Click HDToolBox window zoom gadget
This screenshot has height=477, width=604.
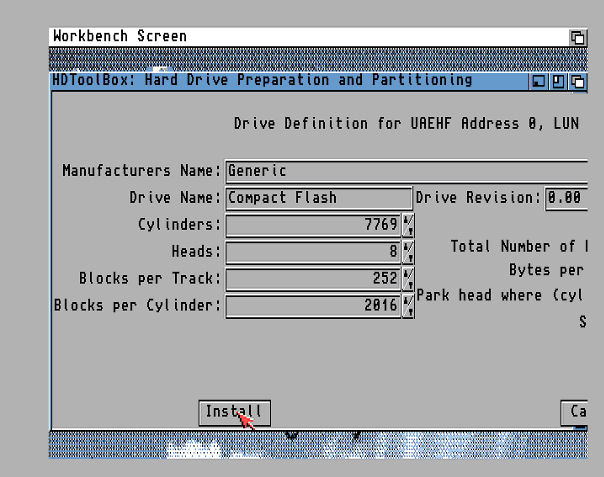[x=558, y=82]
